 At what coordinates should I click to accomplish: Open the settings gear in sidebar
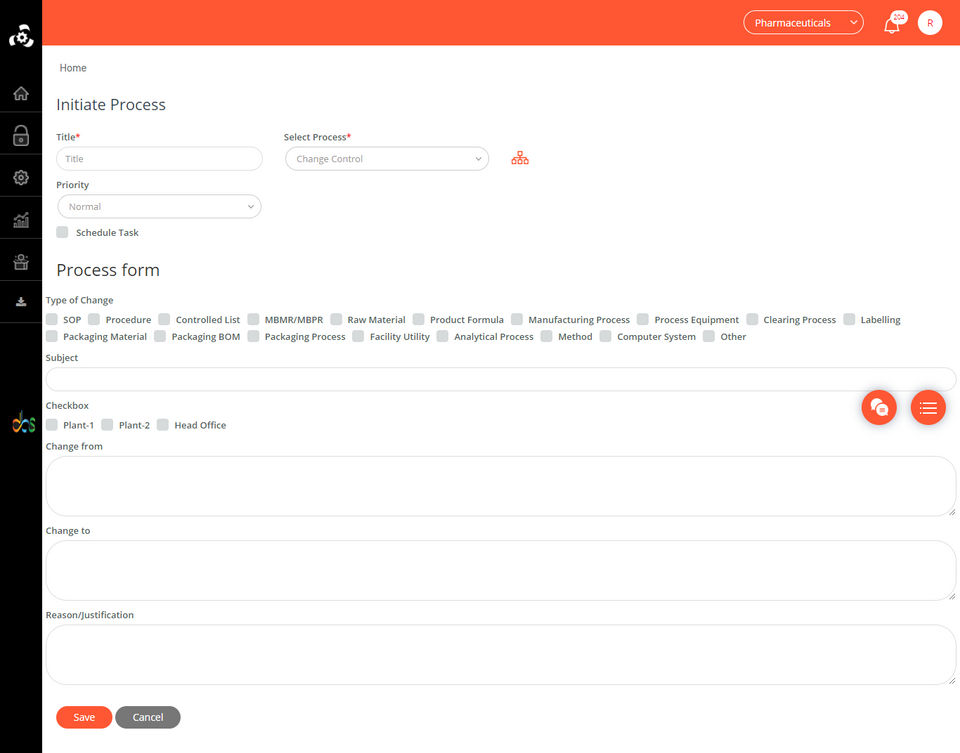tap(21, 178)
